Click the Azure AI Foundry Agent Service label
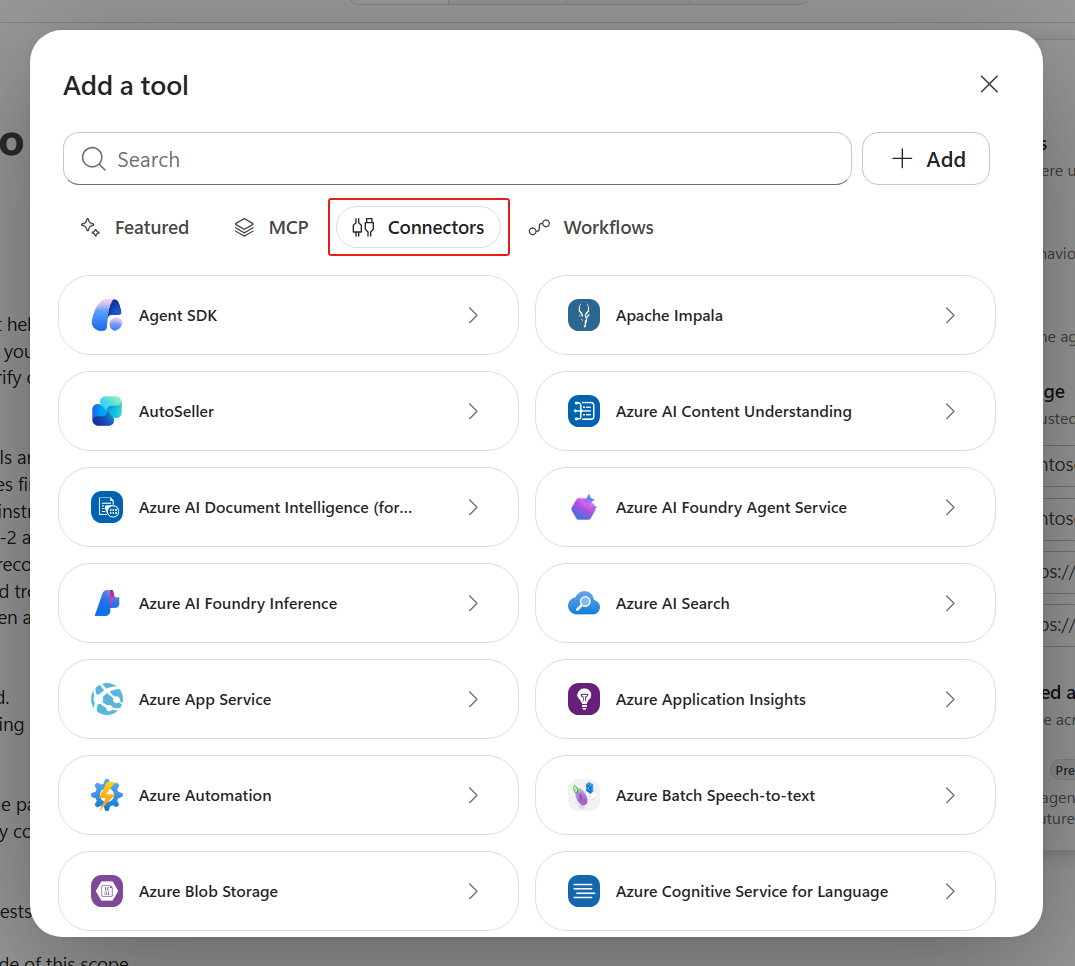This screenshot has height=966, width=1075. [x=731, y=507]
